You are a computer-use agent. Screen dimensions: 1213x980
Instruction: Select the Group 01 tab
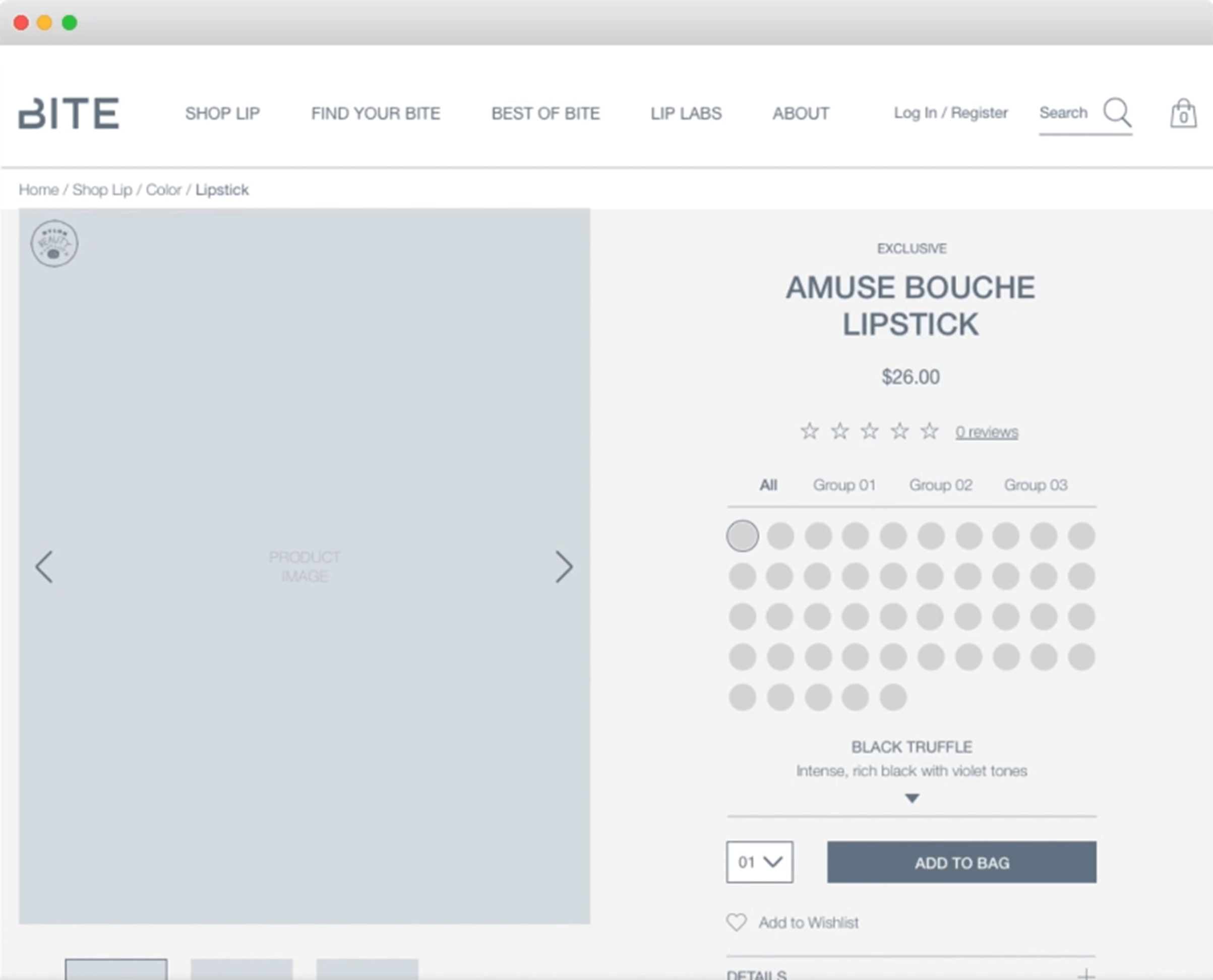pos(844,485)
